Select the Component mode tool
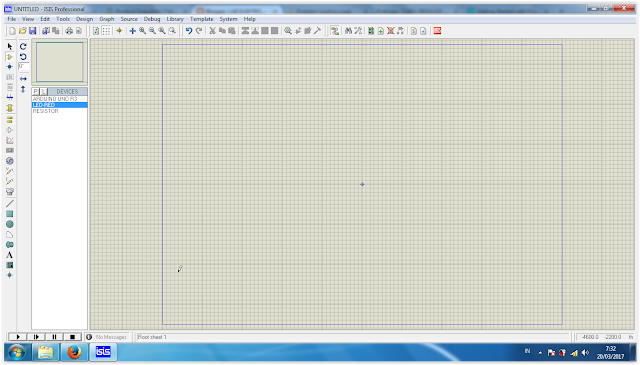 point(10,57)
